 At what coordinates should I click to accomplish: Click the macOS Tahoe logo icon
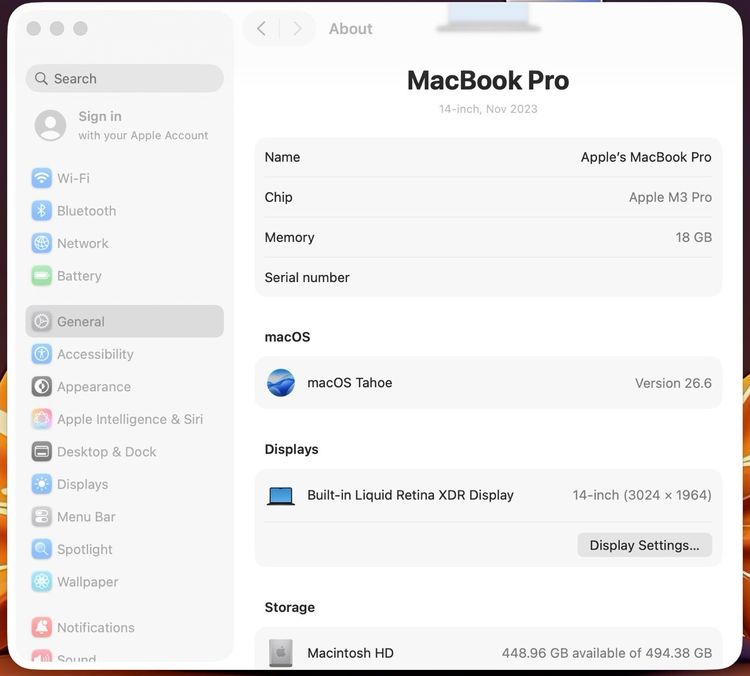(x=281, y=383)
